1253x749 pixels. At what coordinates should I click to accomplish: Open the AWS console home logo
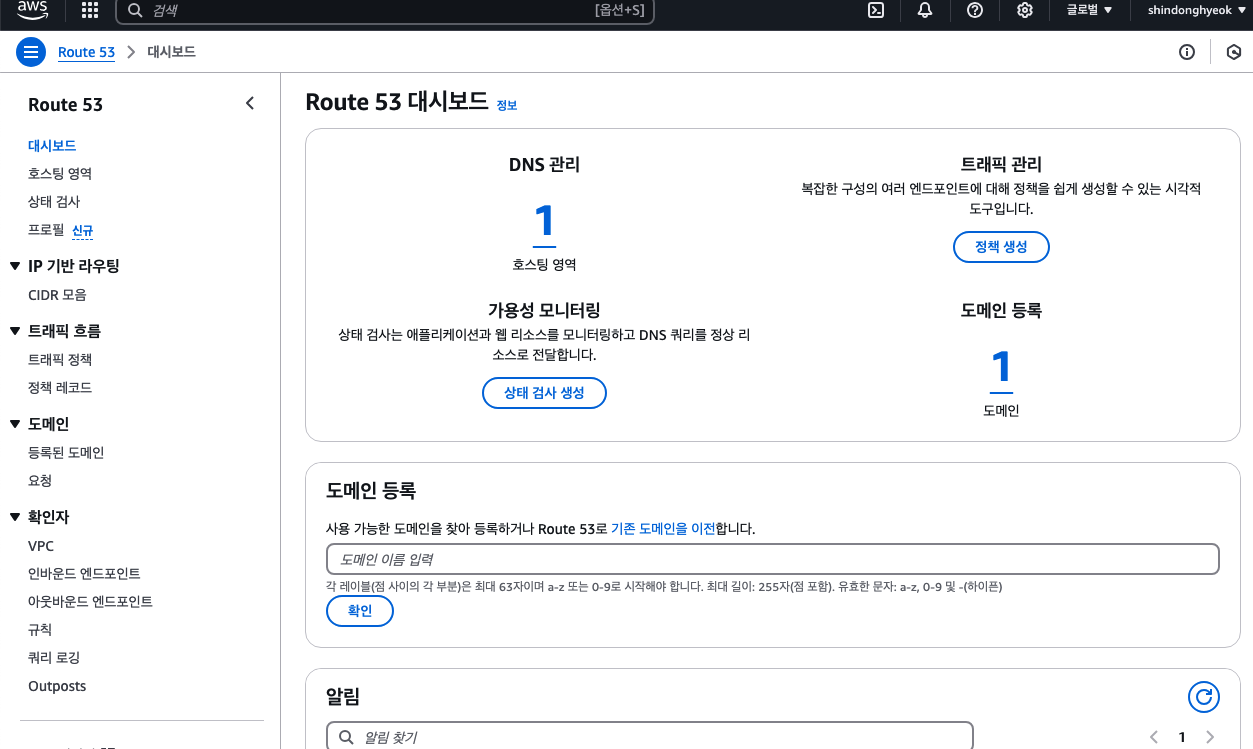point(33,10)
